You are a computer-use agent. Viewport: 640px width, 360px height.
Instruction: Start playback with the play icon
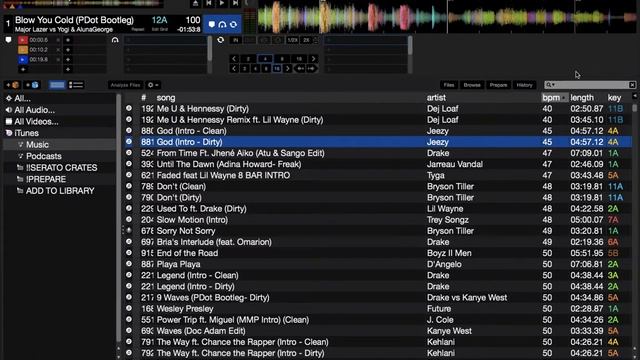[x=222, y=3]
